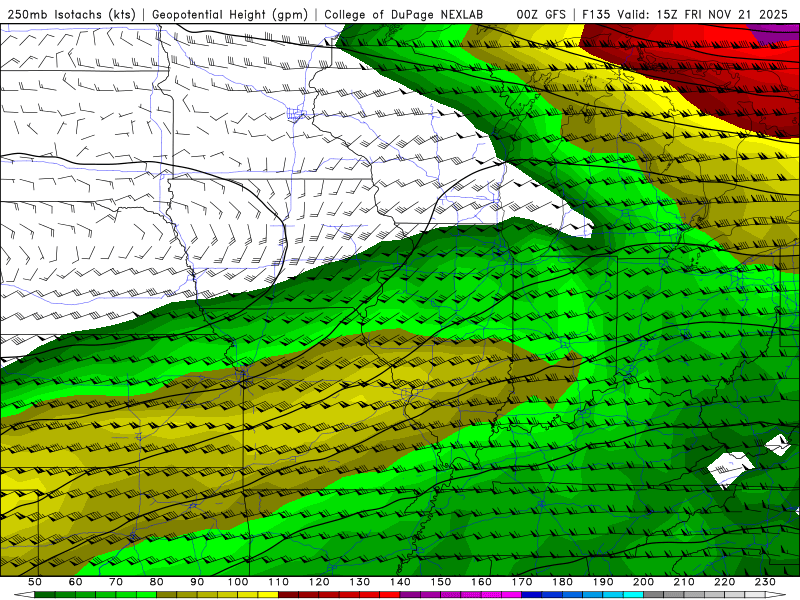
Task: Click the 160 label on the color scale
Action: [481, 582]
